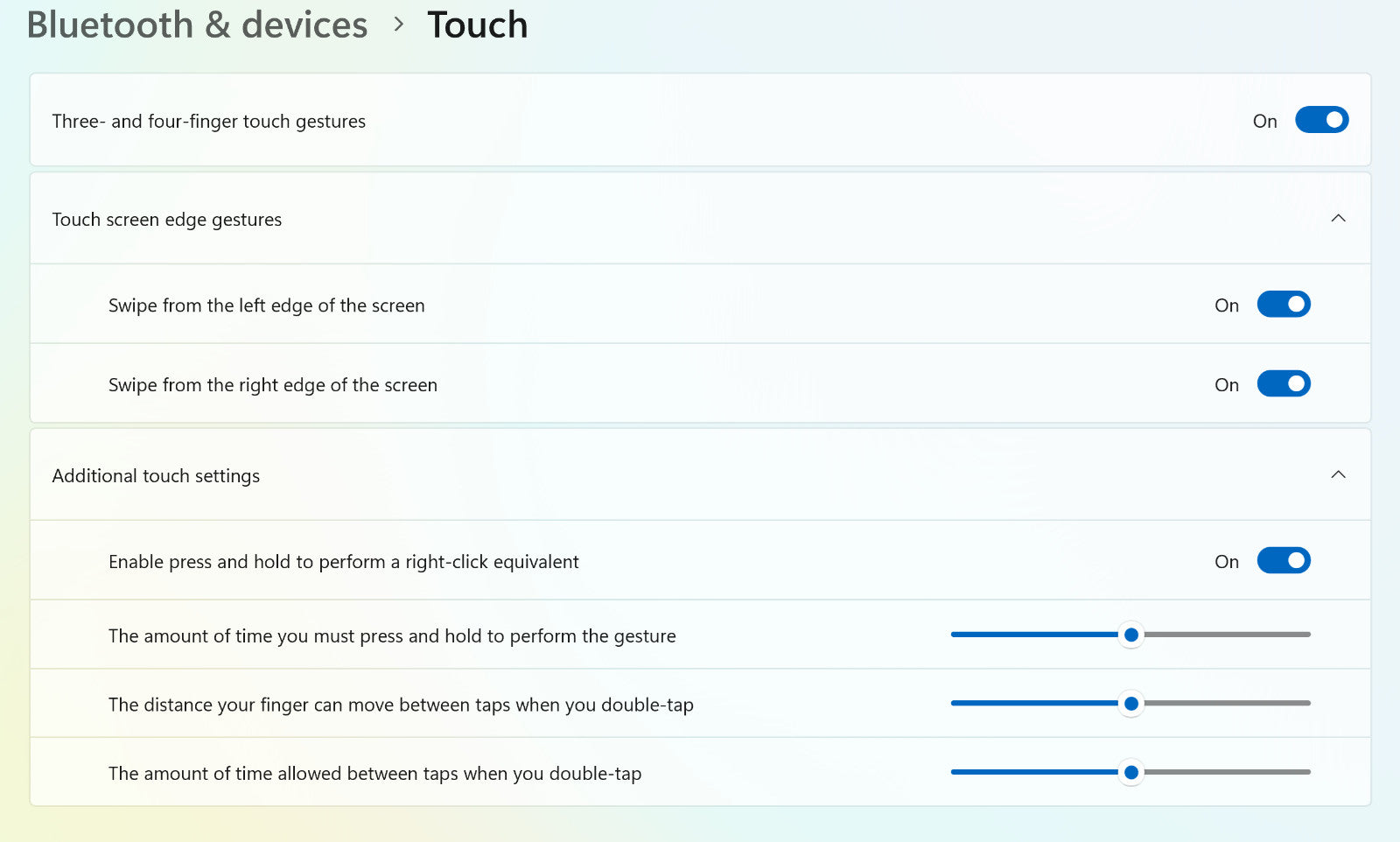Click "Swipe from the left edge" label text
The height and width of the screenshot is (842, 1400).
point(266,305)
